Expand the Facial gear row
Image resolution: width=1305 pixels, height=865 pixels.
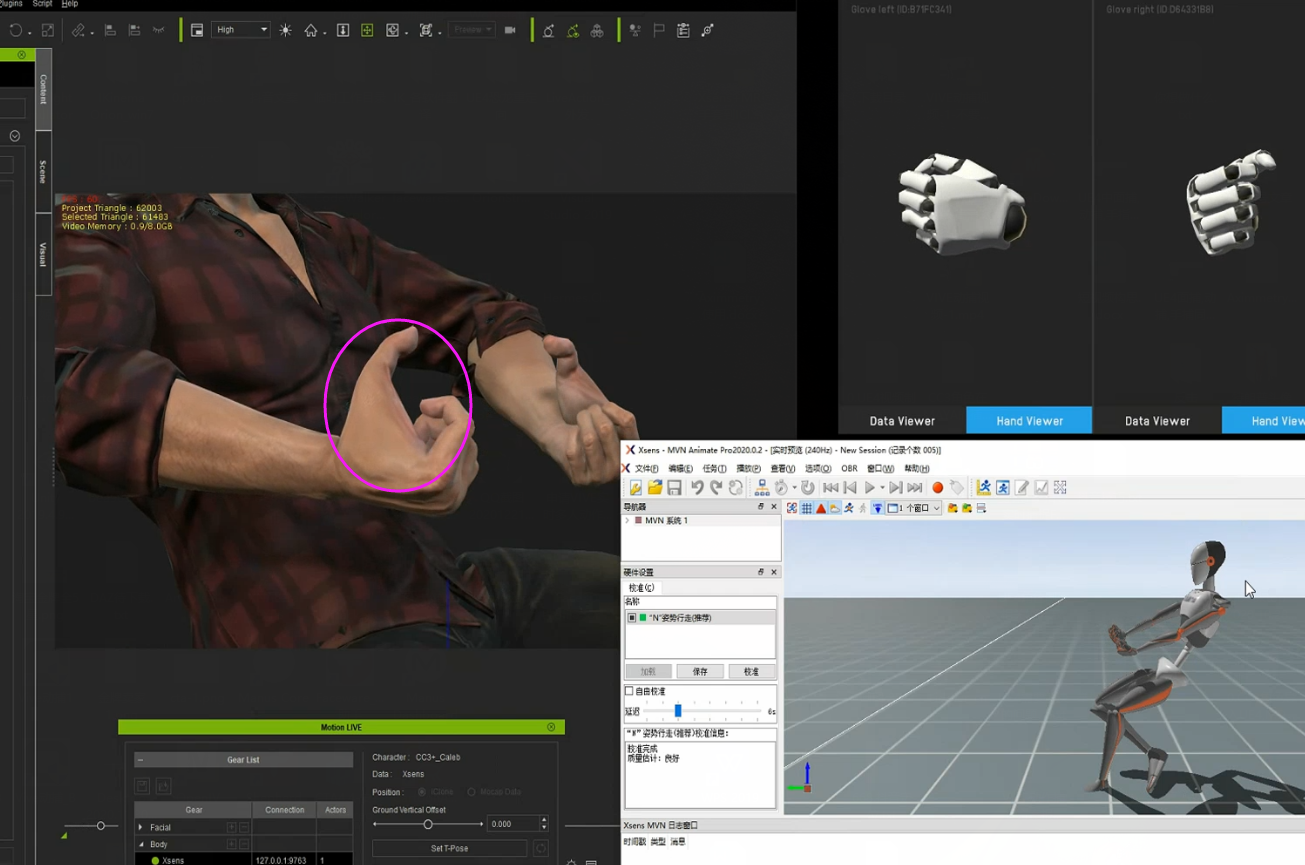pos(141,827)
